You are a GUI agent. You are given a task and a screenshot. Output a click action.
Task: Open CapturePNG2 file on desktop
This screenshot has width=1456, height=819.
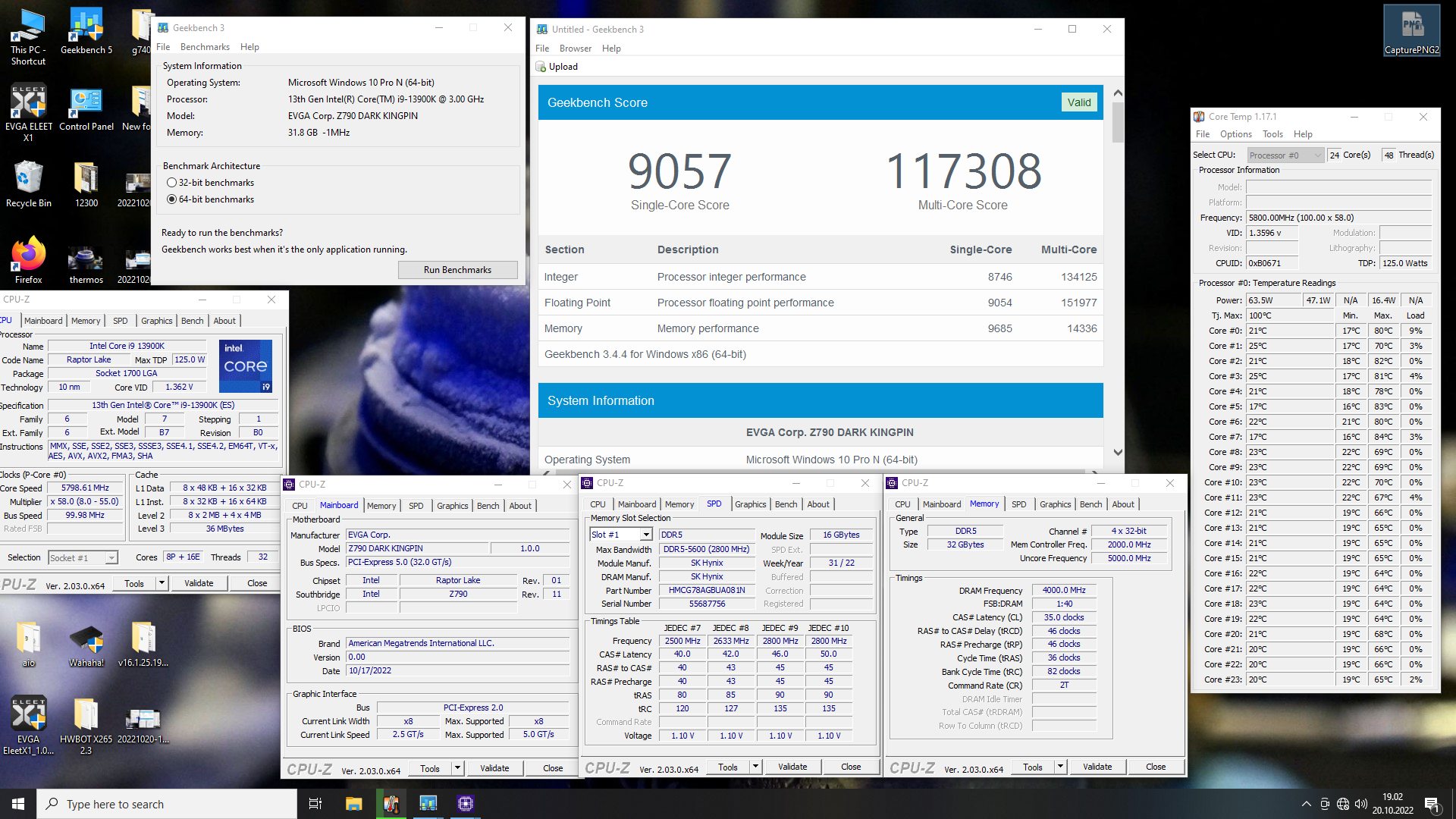pos(1411,30)
